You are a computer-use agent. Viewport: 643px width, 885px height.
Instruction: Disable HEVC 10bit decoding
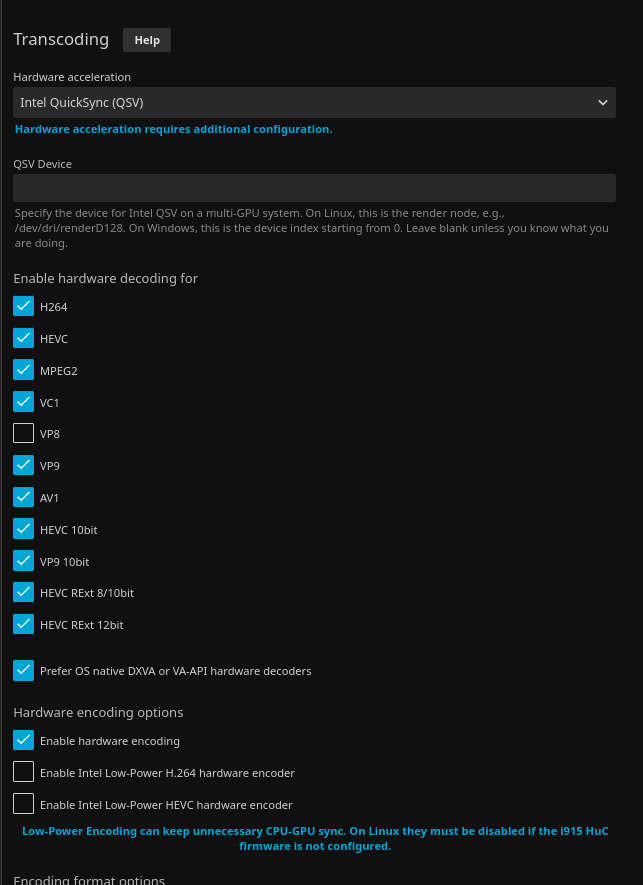(24, 529)
